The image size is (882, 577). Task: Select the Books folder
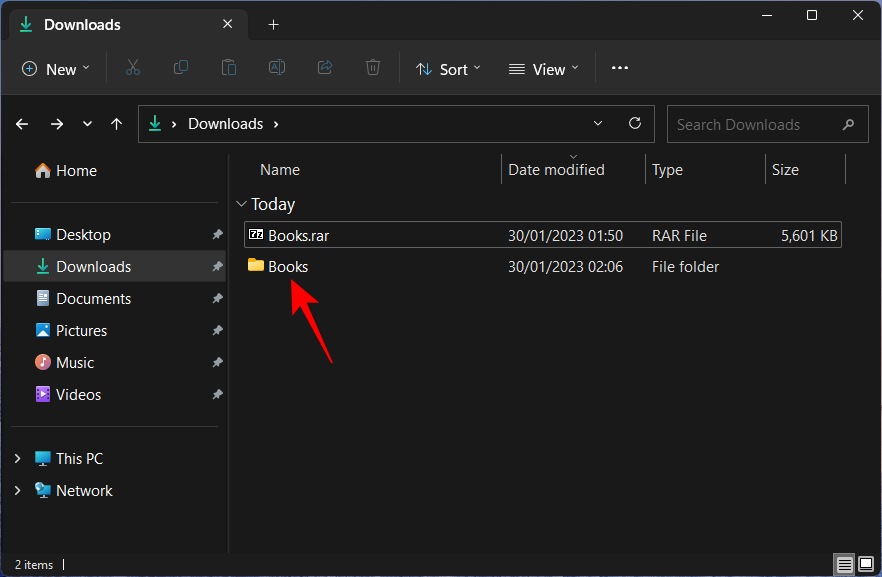[x=288, y=267]
